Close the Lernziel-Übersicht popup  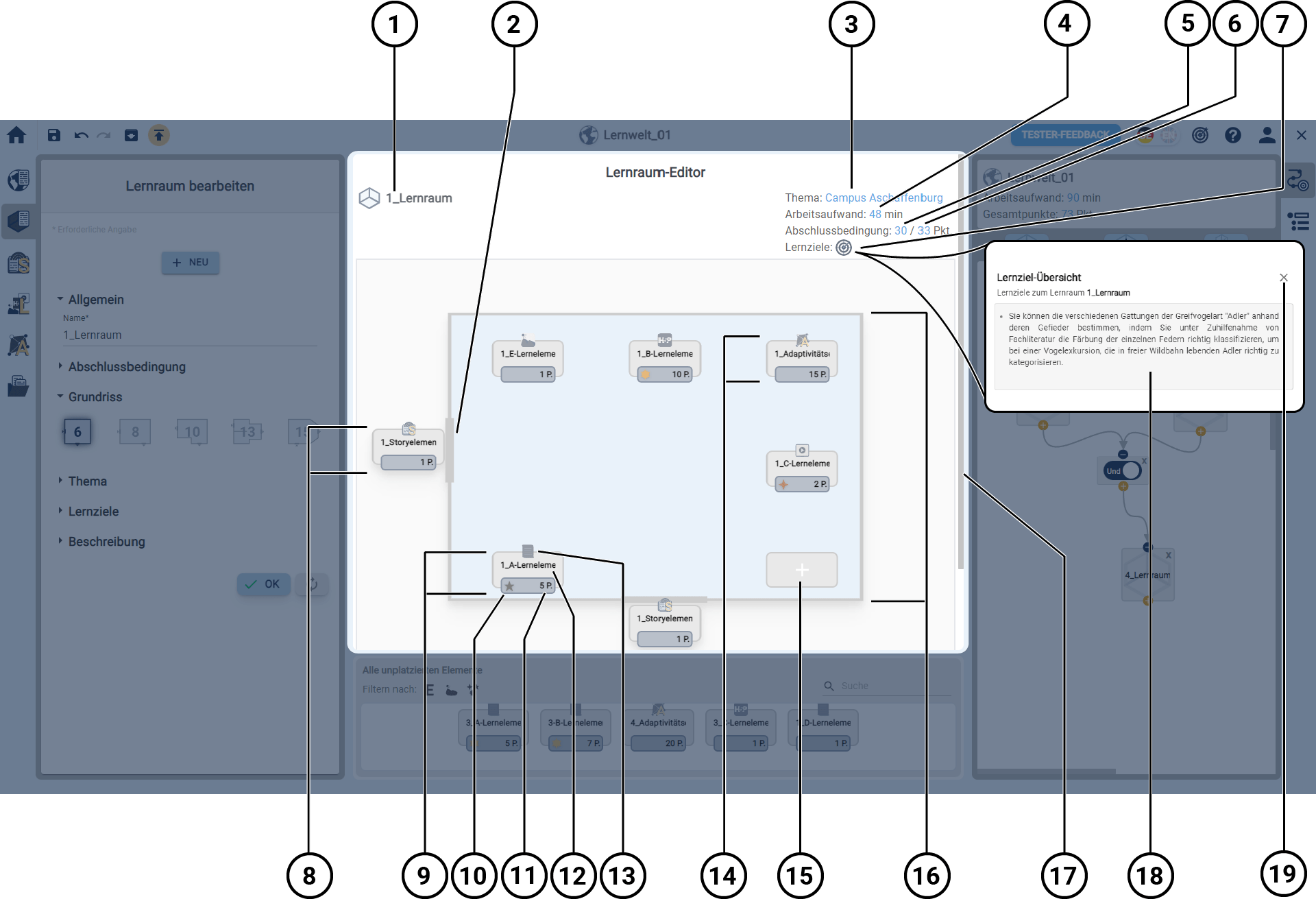click(1284, 278)
